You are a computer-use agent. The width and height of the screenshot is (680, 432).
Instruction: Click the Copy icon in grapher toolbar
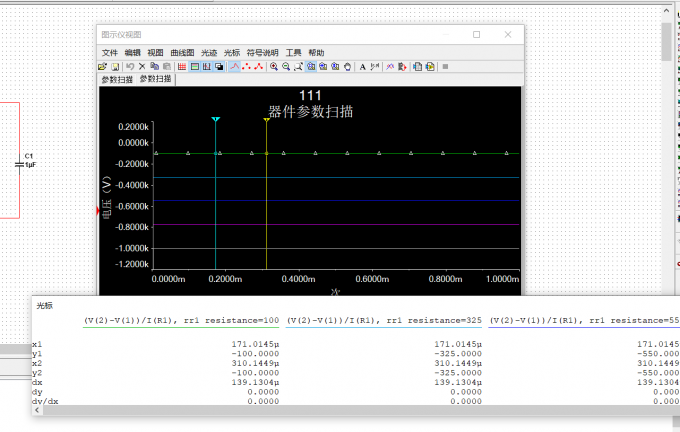click(x=154, y=67)
